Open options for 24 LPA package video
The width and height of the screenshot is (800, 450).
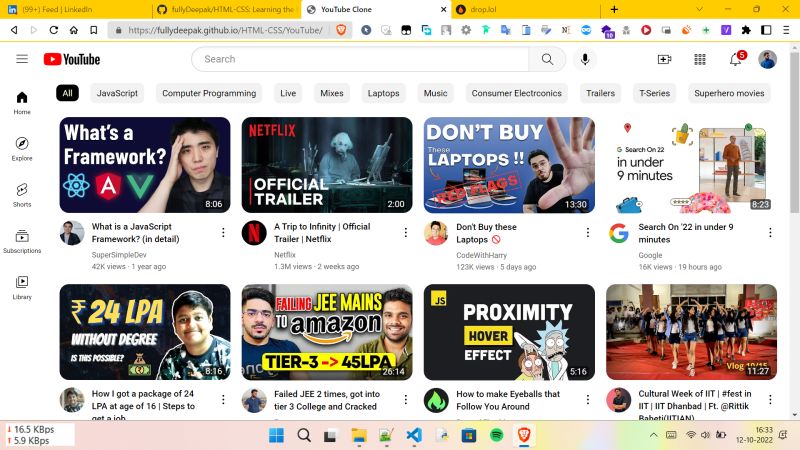point(223,399)
